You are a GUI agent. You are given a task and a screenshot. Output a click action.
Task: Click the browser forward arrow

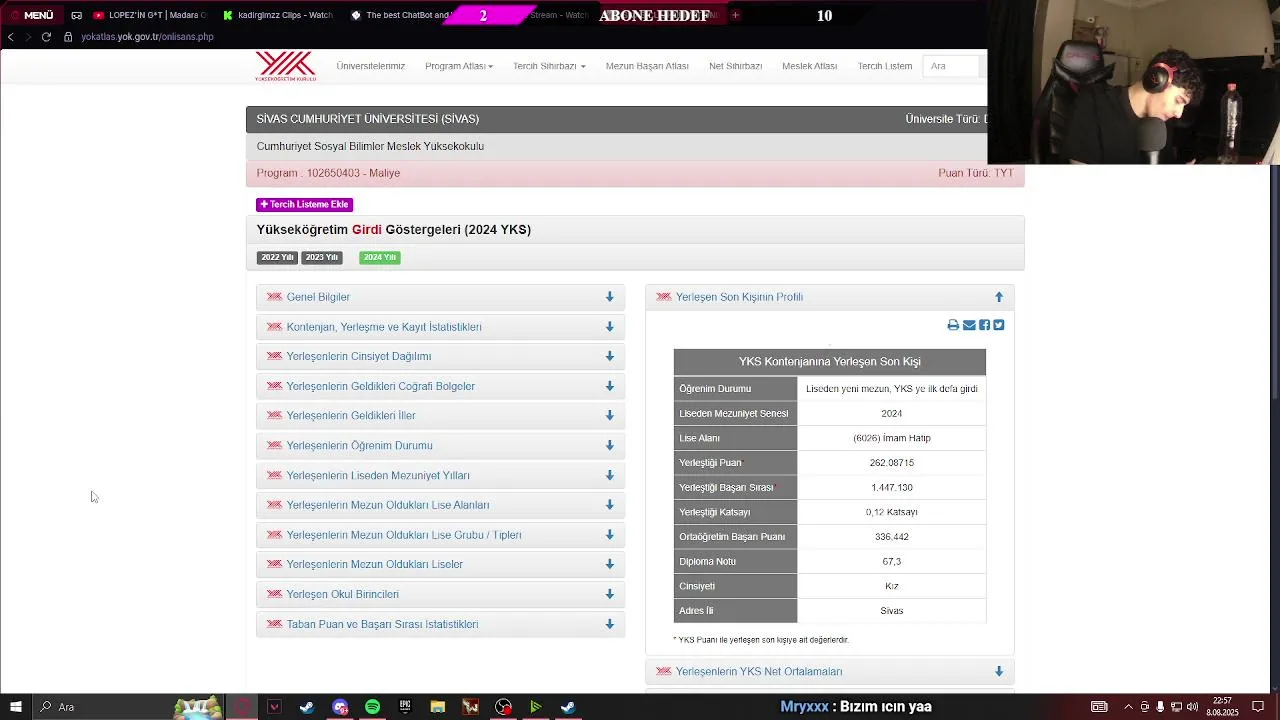[28, 37]
